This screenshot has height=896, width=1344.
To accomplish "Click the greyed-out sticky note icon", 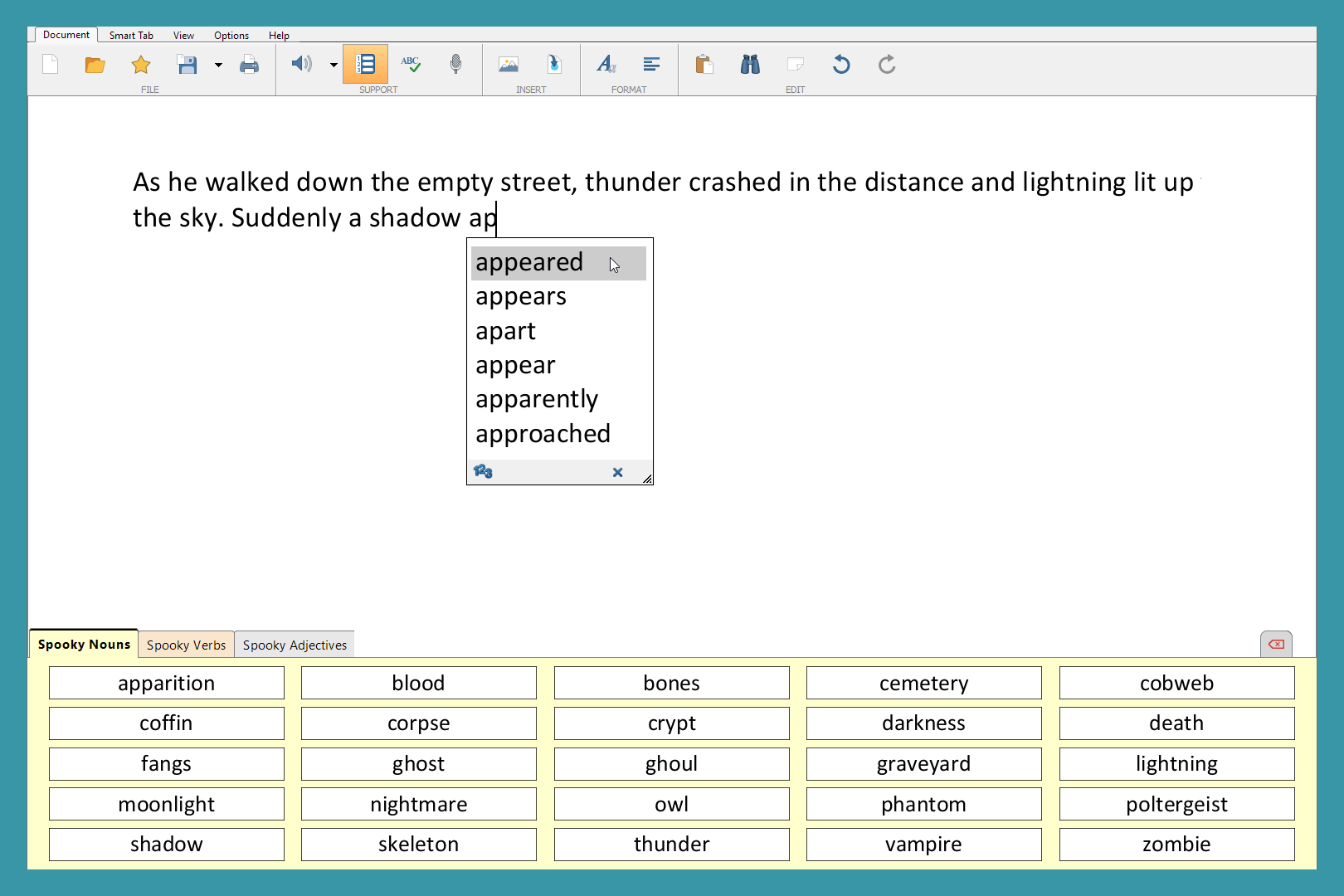I will click(x=796, y=64).
